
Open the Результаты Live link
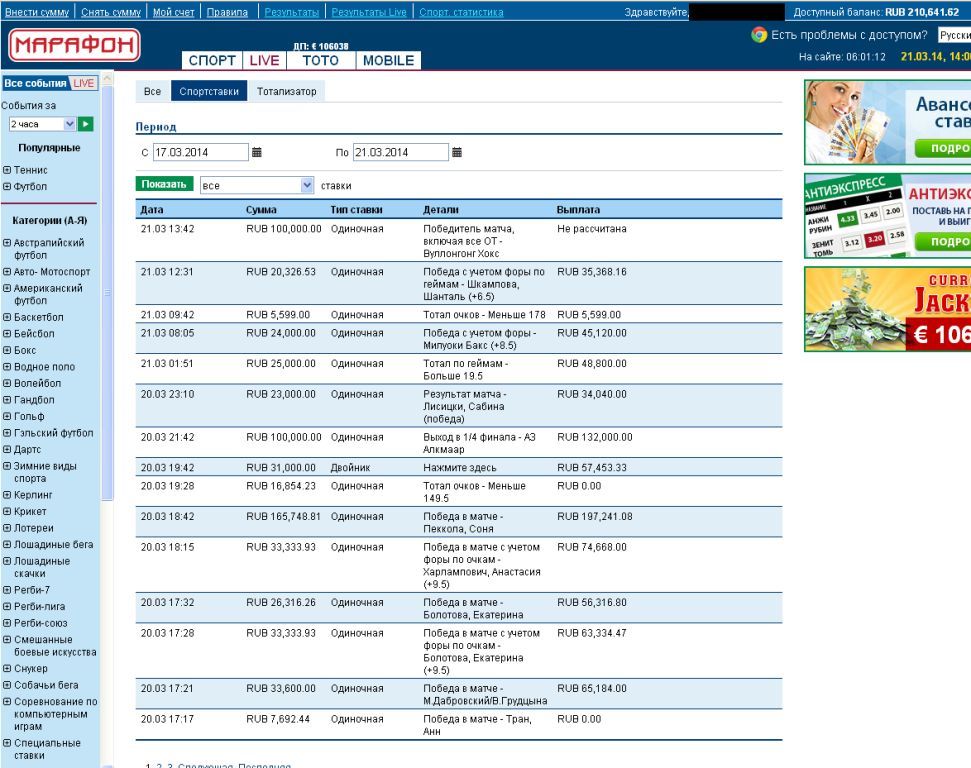pyautogui.click(x=369, y=12)
